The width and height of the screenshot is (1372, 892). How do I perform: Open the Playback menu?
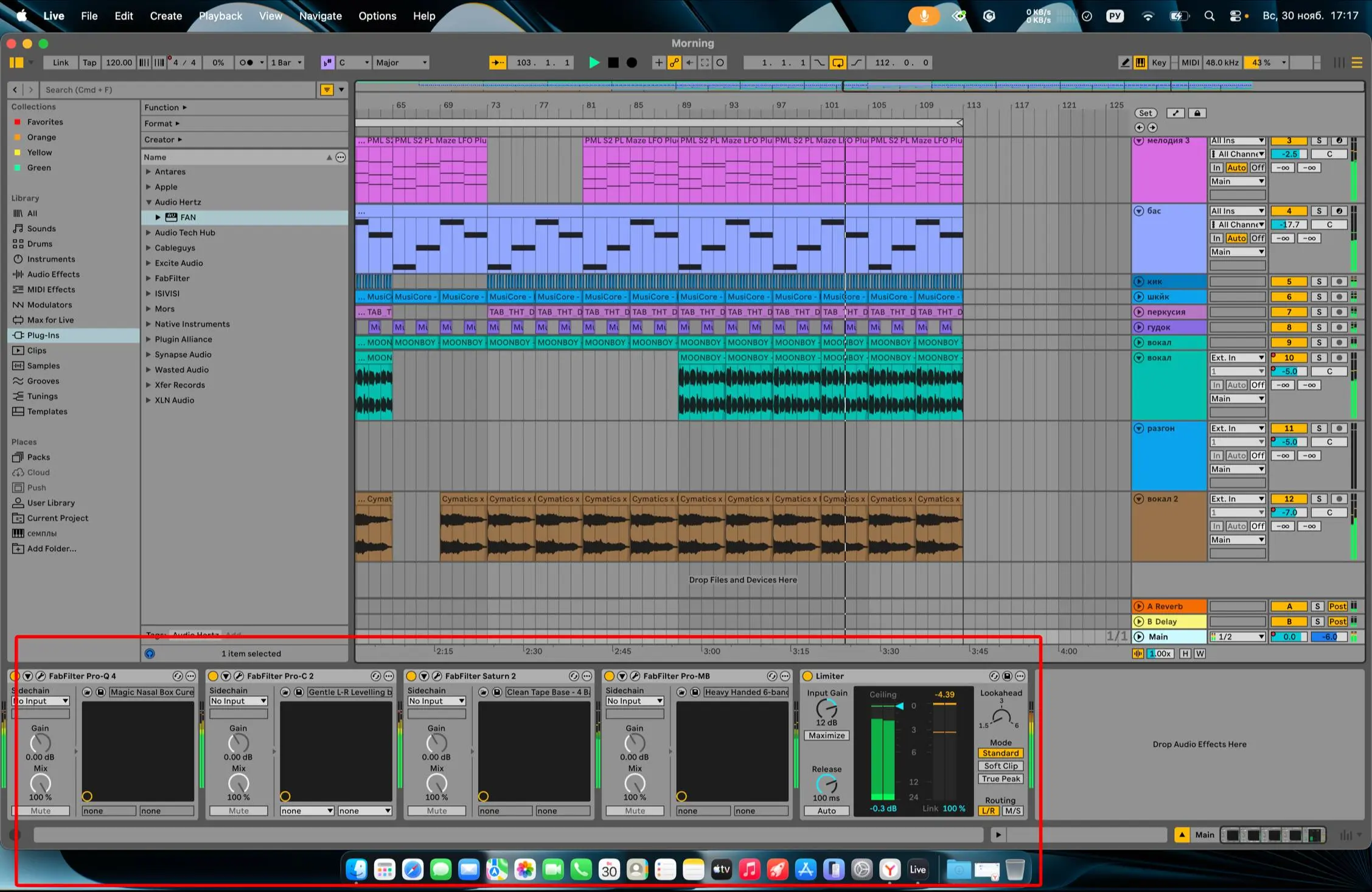click(220, 16)
